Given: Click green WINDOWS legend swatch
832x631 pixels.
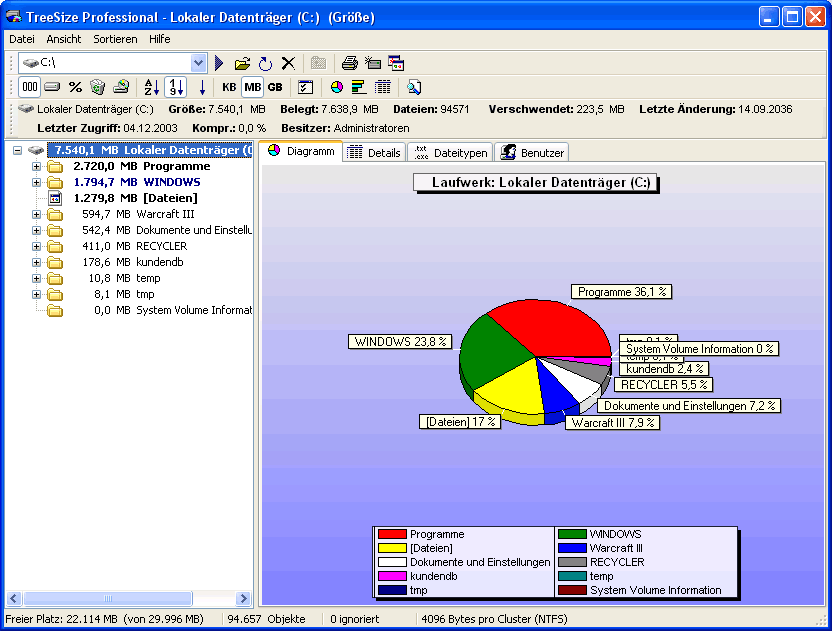Looking at the screenshot, I should pos(572,534).
